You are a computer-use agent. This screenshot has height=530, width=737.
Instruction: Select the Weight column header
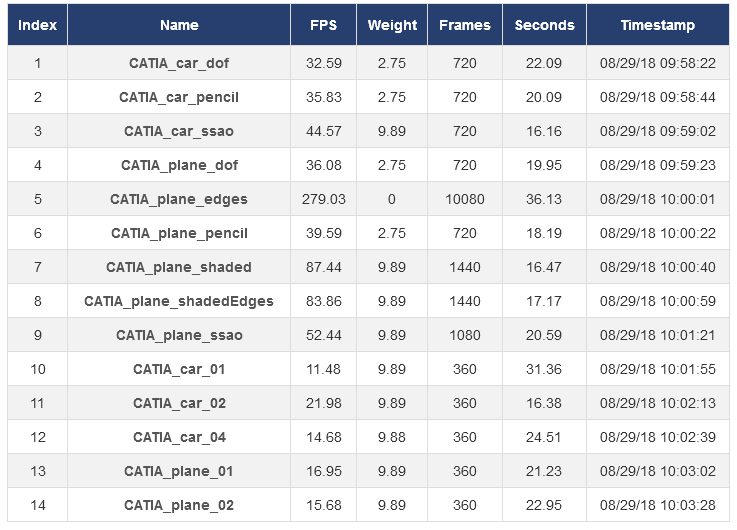pyautogui.click(x=392, y=25)
